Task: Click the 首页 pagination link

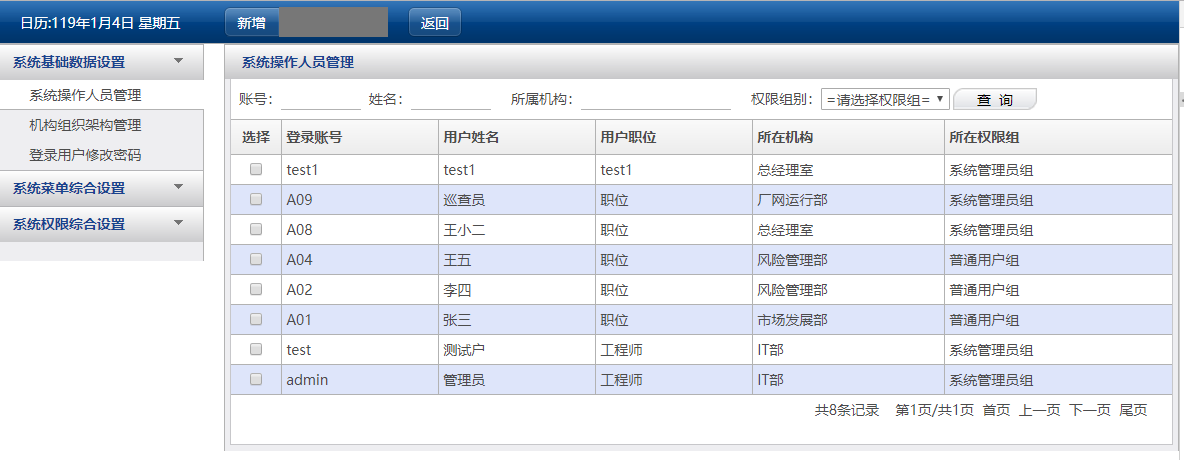Action: (996, 410)
